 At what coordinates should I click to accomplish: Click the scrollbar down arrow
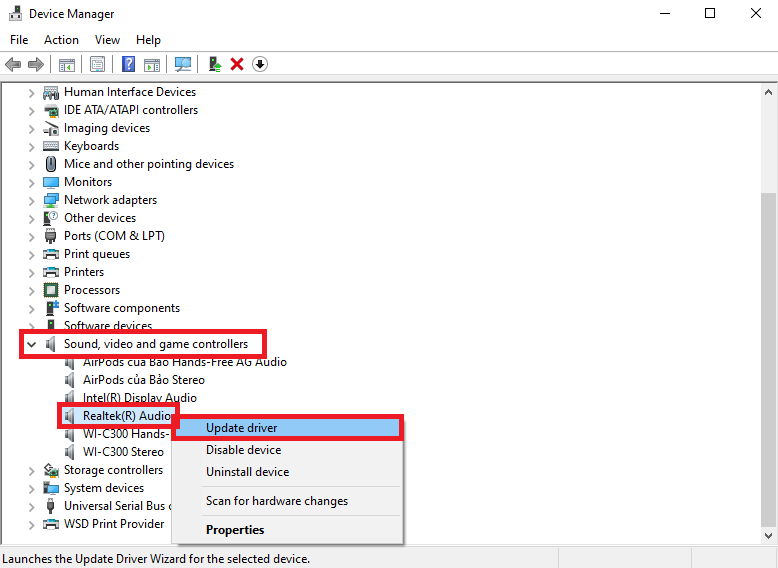[768, 536]
